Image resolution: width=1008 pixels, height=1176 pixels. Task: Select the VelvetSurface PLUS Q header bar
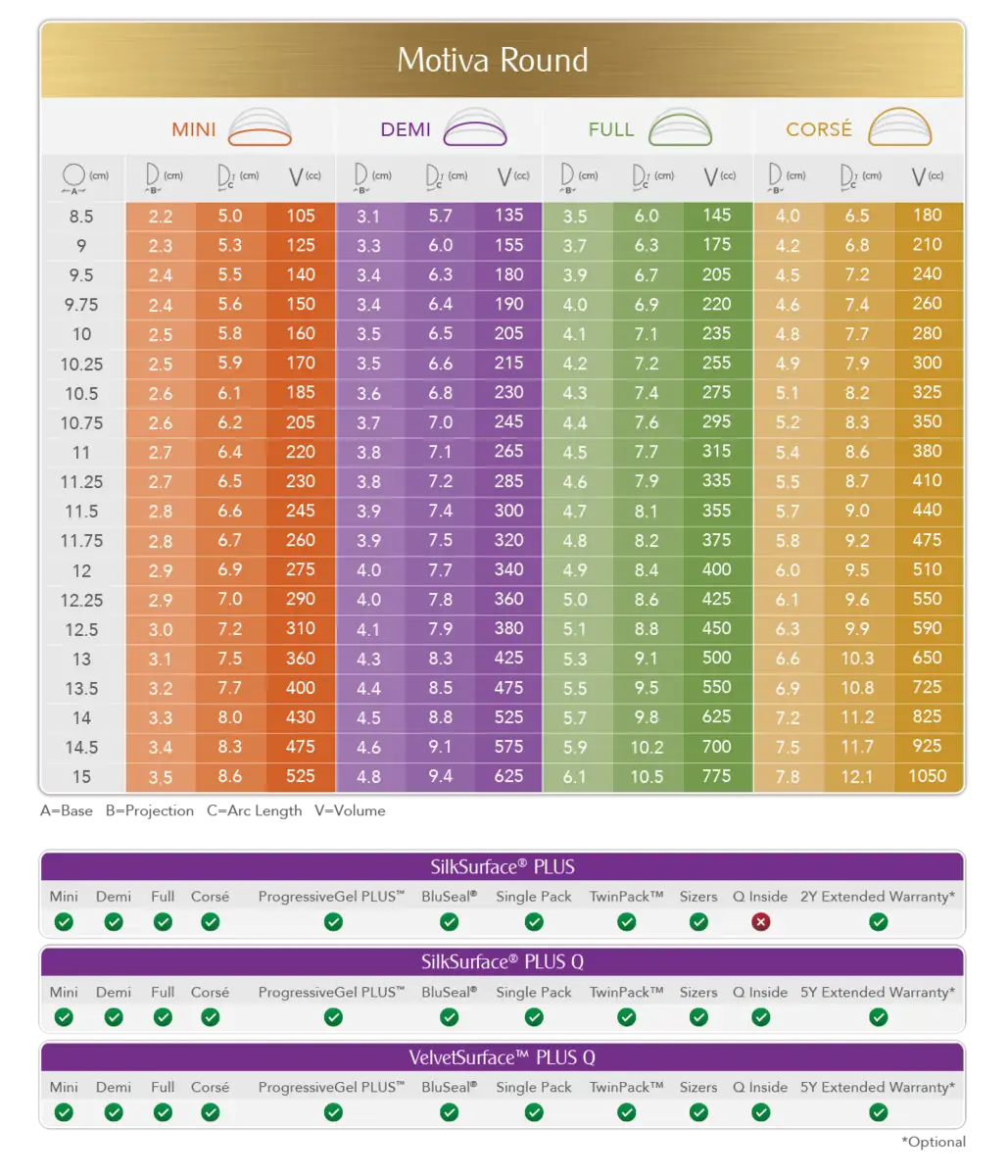tap(502, 1057)
